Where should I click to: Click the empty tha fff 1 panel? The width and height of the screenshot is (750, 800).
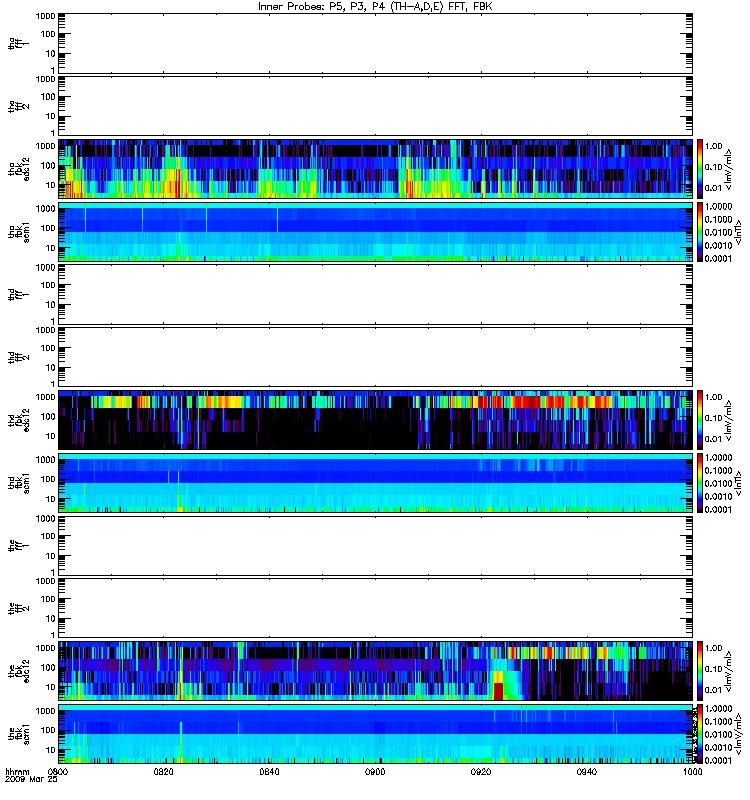click(375, 43)
